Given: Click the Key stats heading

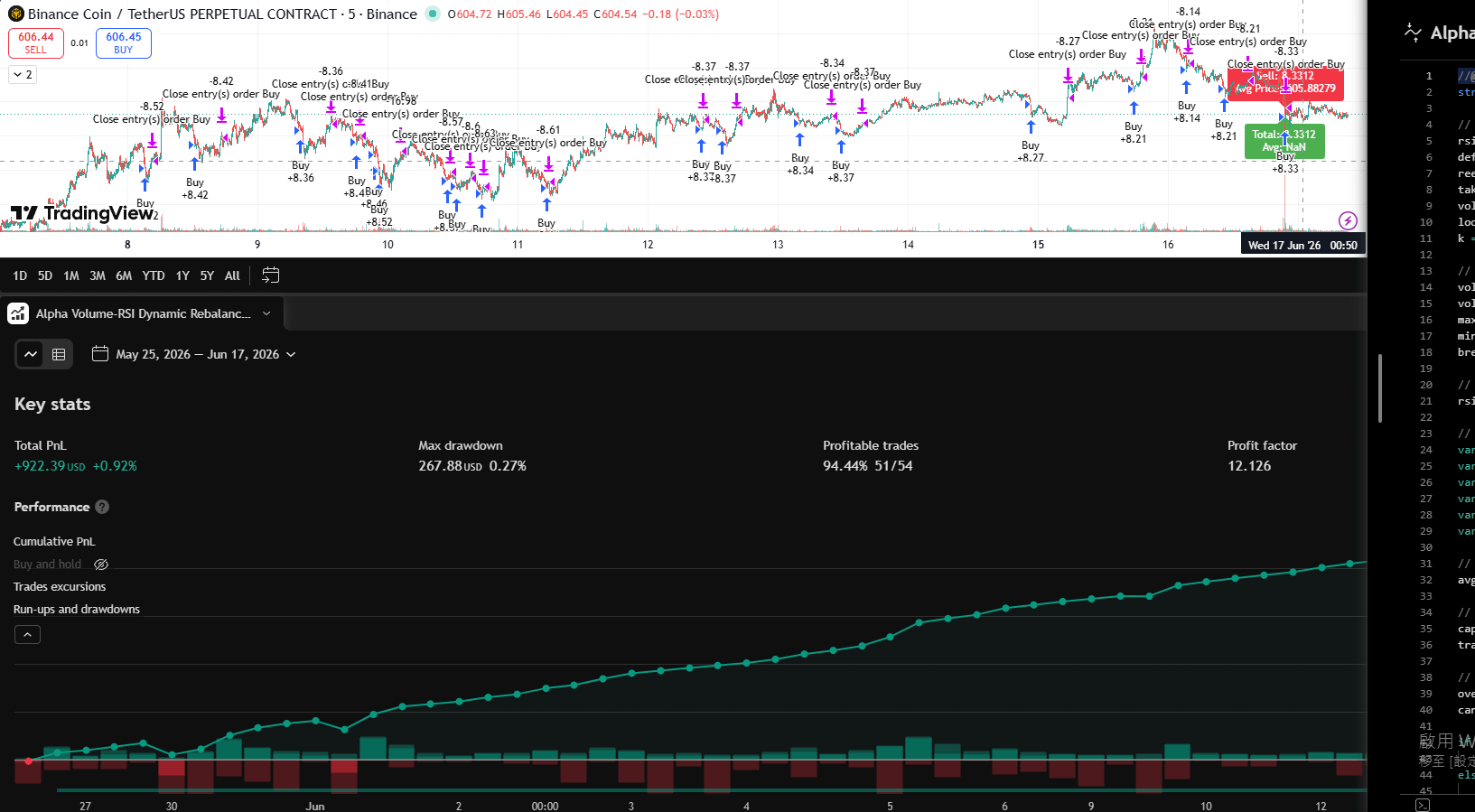Looking at the screenshot, I should coord(52,405).
